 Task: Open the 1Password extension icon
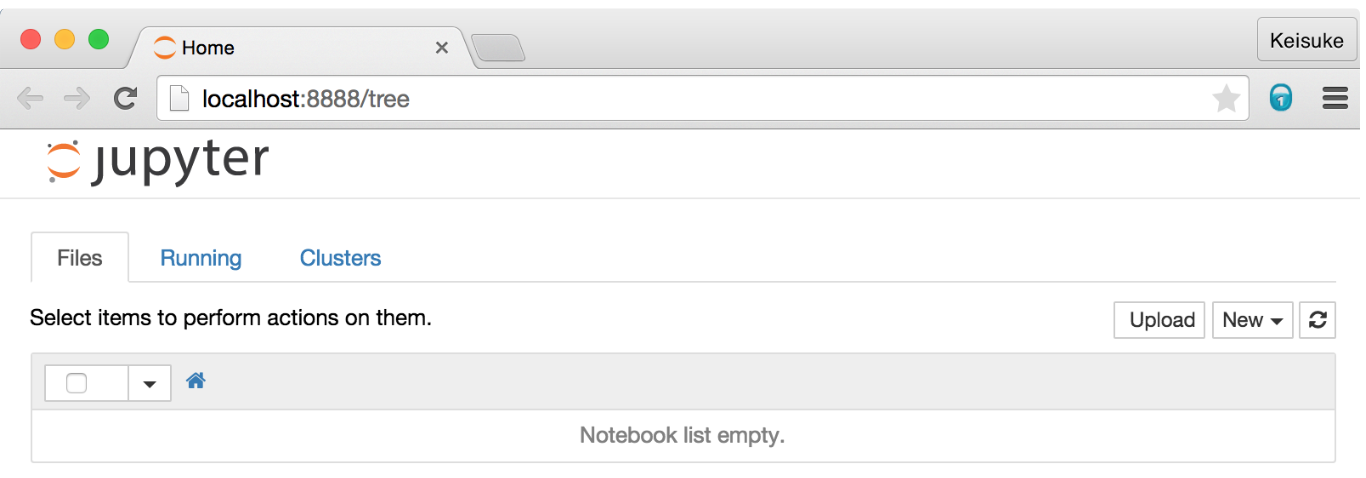point(1281,98)
